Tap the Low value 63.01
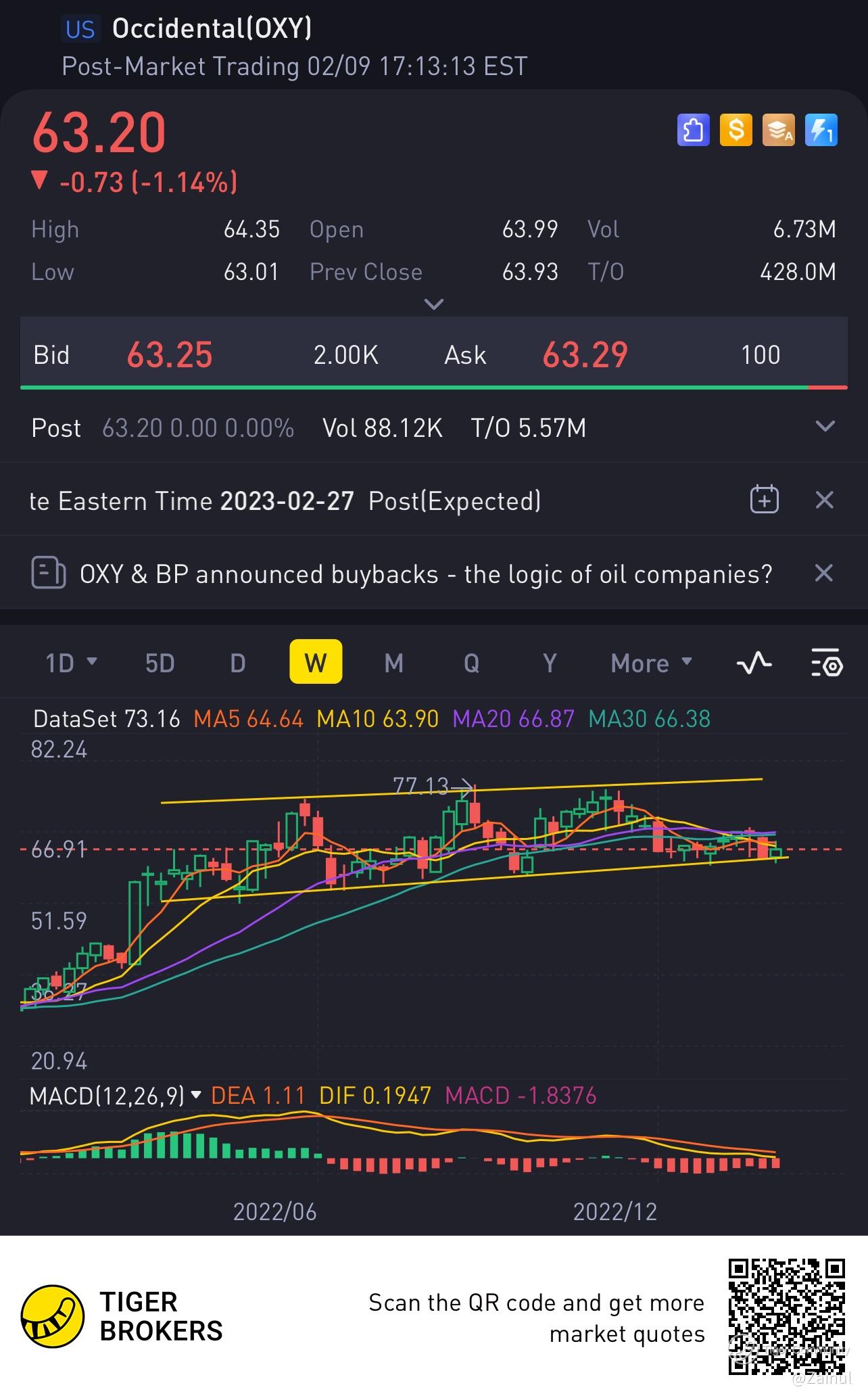 [251, 272]
